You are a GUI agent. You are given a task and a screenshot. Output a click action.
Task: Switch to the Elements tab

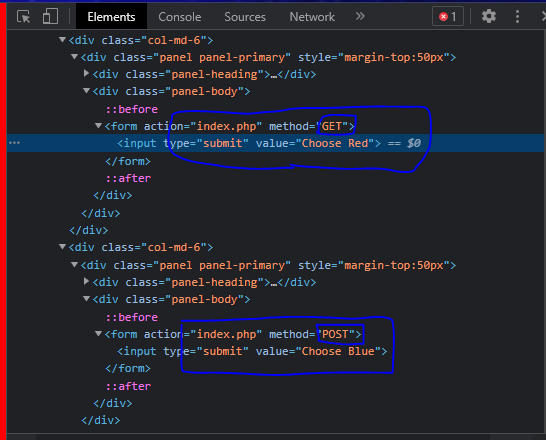coord(111,17)
